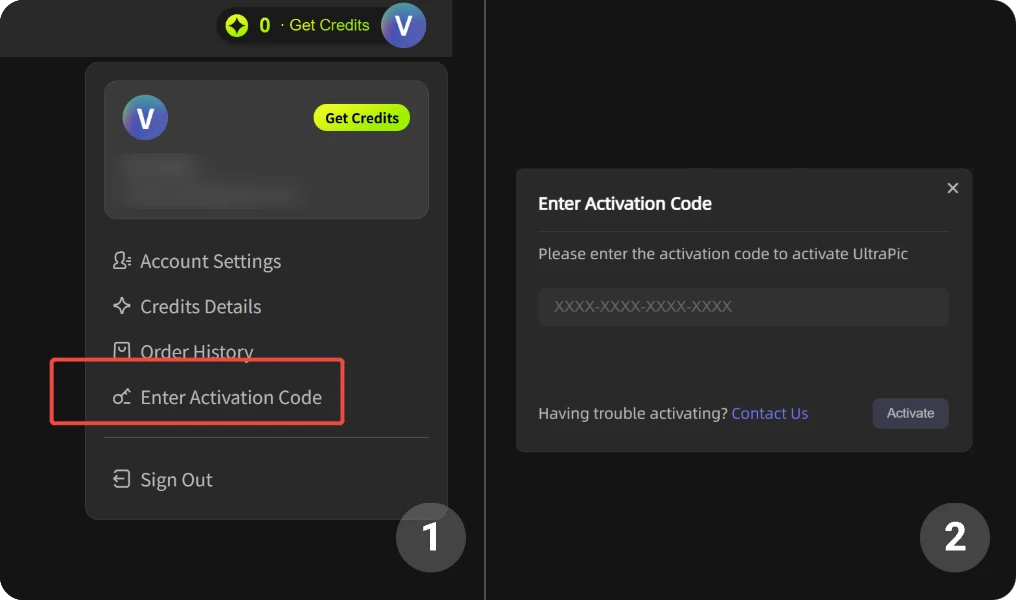
Task: Choose the Enter Activation Code menu label
Action: coord(231,397)
